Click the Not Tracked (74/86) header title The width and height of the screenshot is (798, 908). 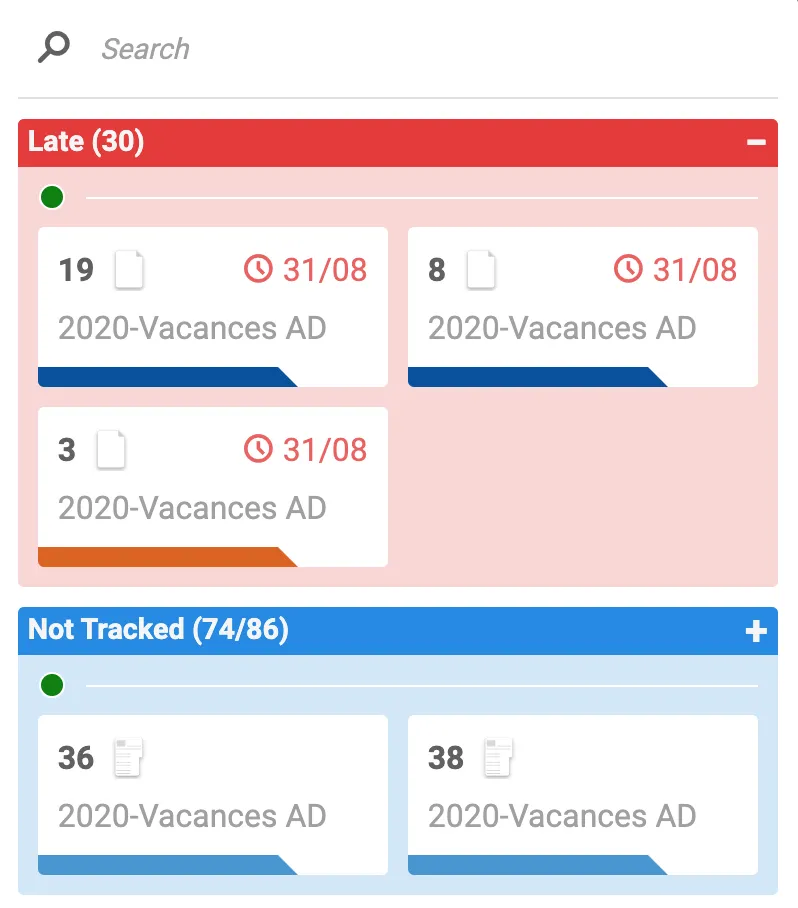pyautogui.click(x=158, y=630)
